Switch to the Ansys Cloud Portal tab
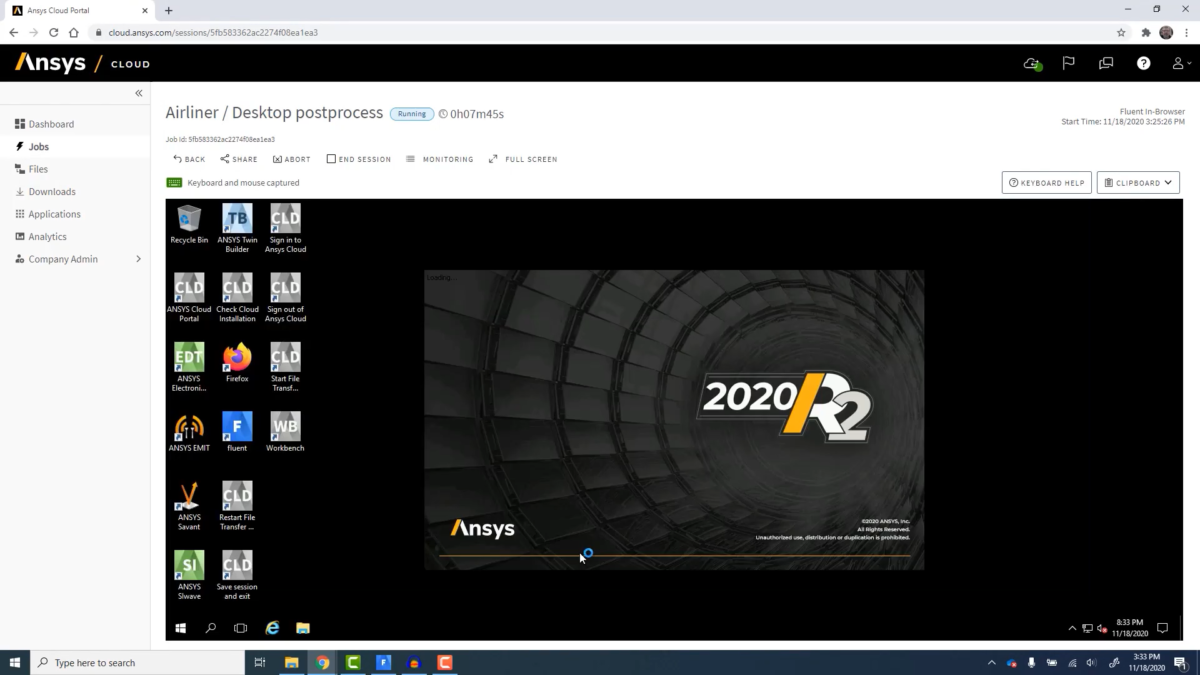 click(80, 10)
